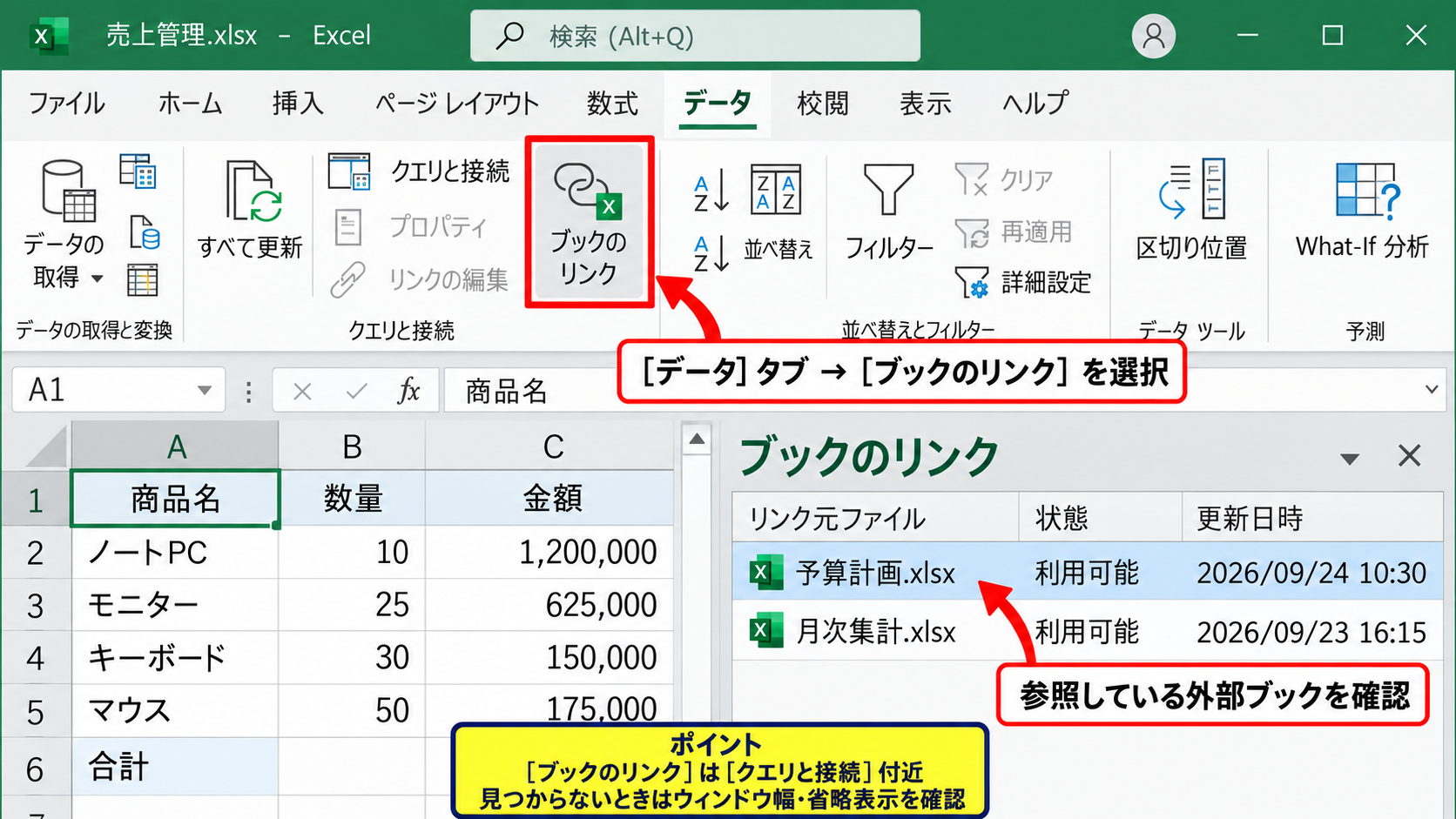1456x819 pixels.
Task: Expand the formula bar chevron
Action: click(x=1432, y=390)
